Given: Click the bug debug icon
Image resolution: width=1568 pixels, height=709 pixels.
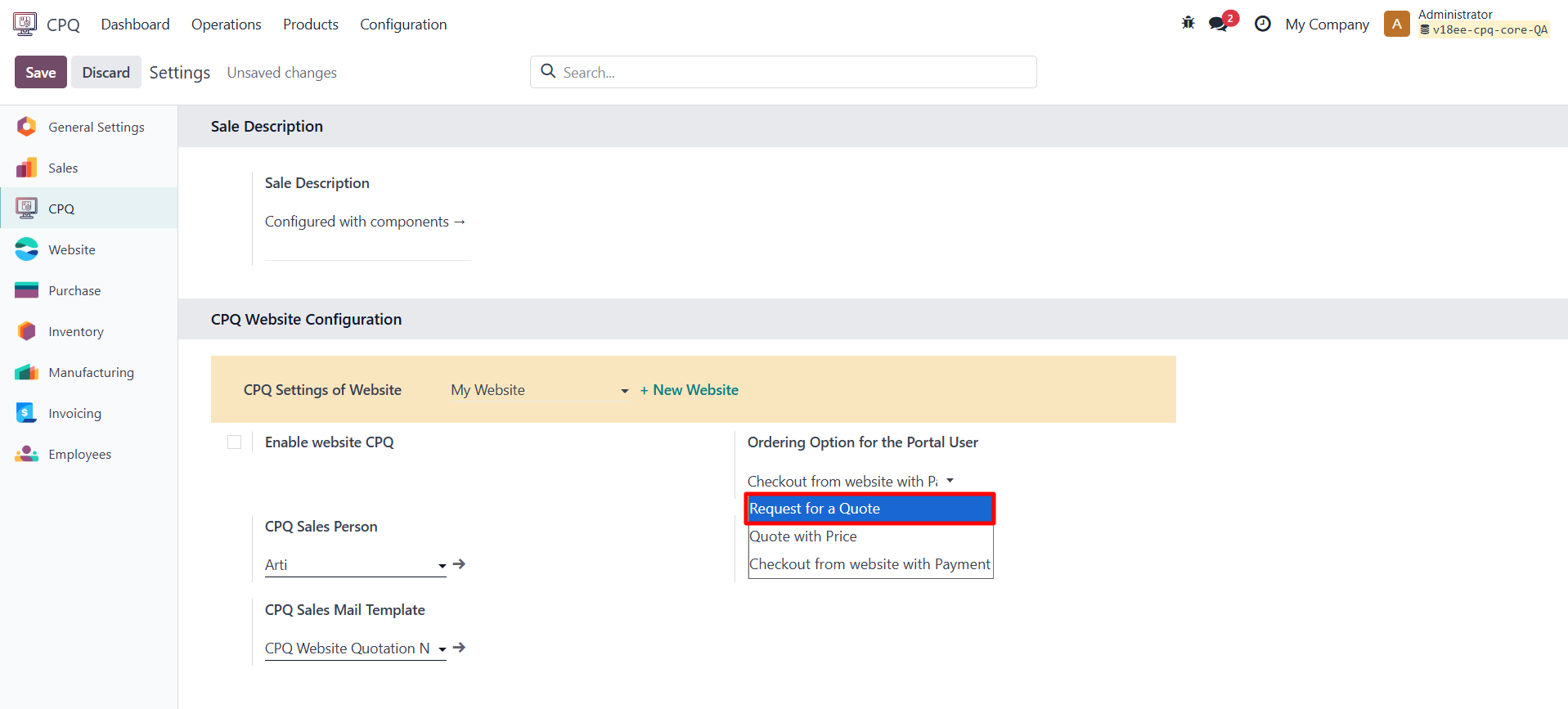Looking at the screenshot, I should tap(1188, 24).
